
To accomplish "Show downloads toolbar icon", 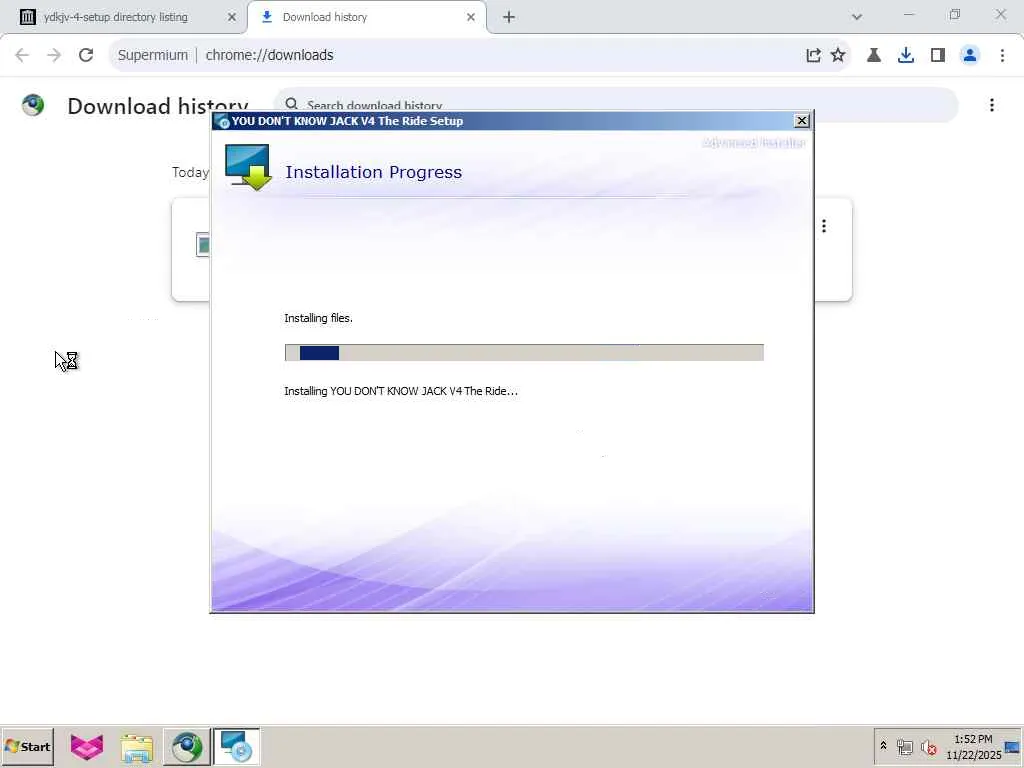I will [x=906, y=55].
